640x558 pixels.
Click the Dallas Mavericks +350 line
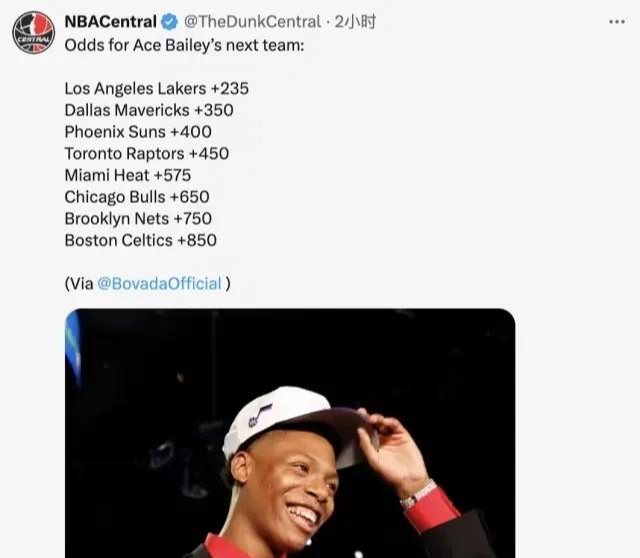(149, 110)
